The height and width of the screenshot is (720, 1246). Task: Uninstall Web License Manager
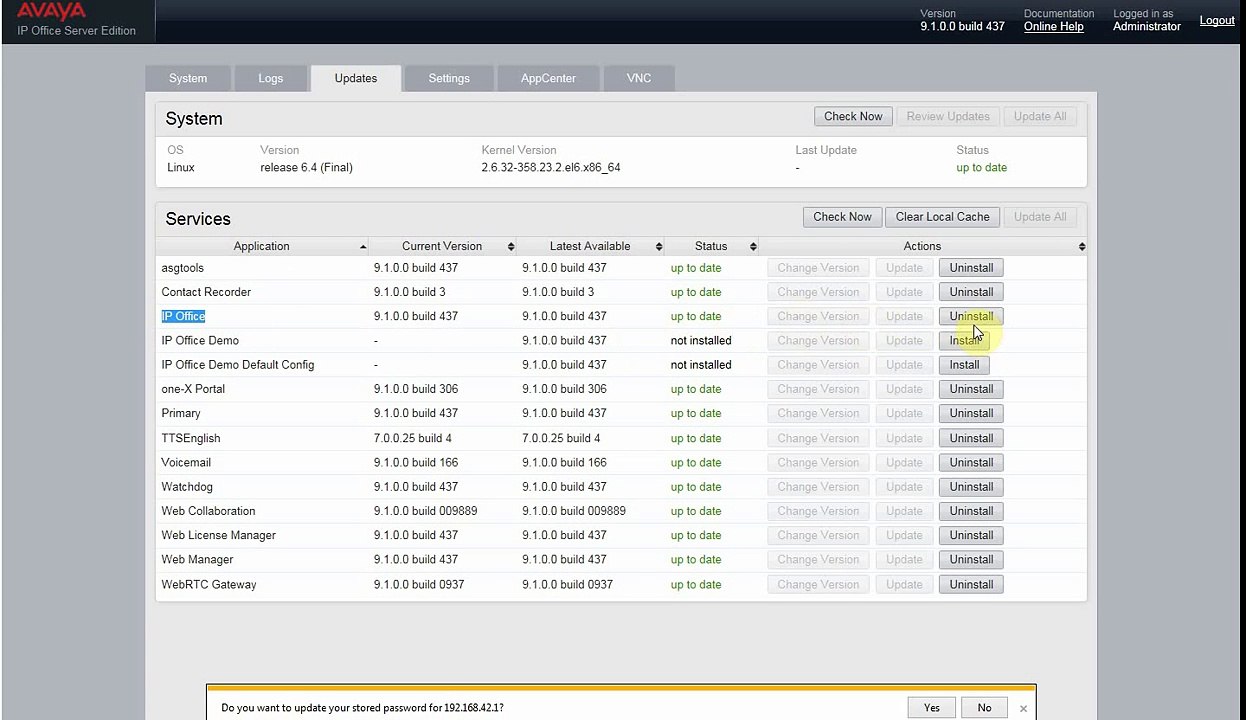coord(971,535)
